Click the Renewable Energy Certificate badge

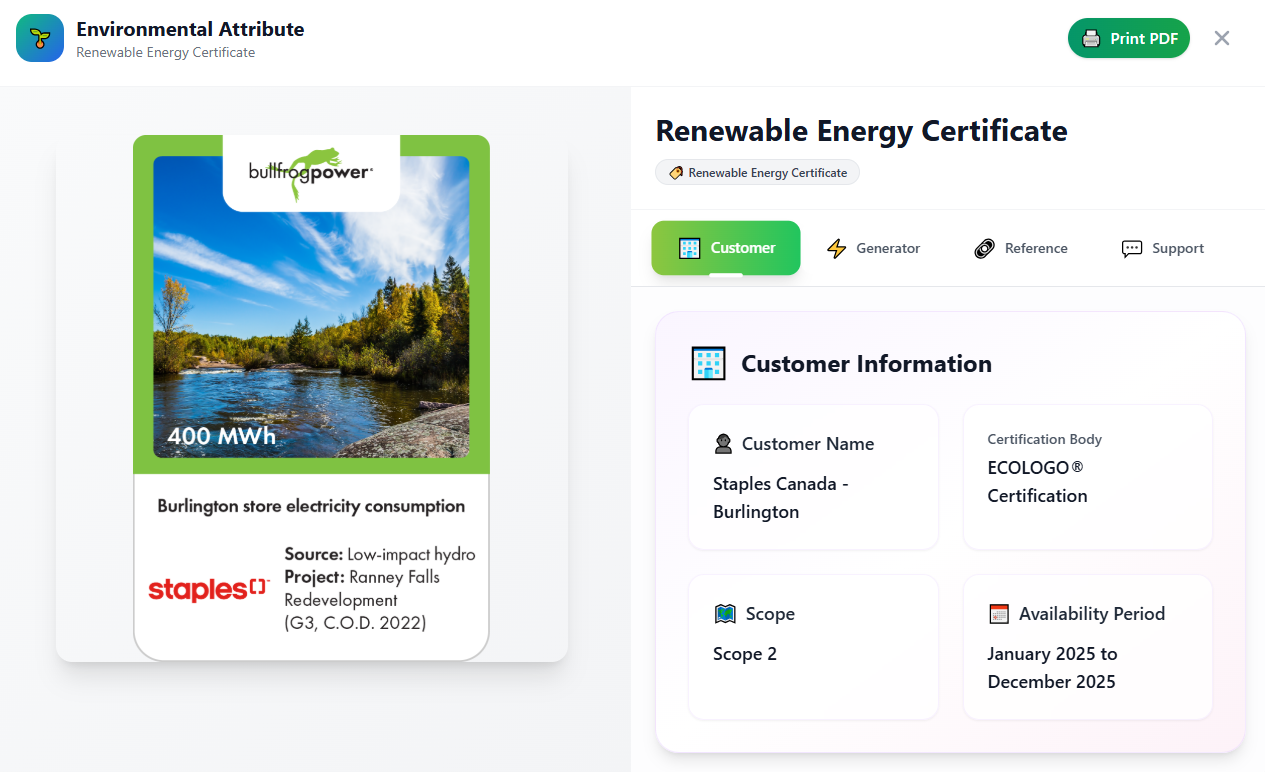757,172
